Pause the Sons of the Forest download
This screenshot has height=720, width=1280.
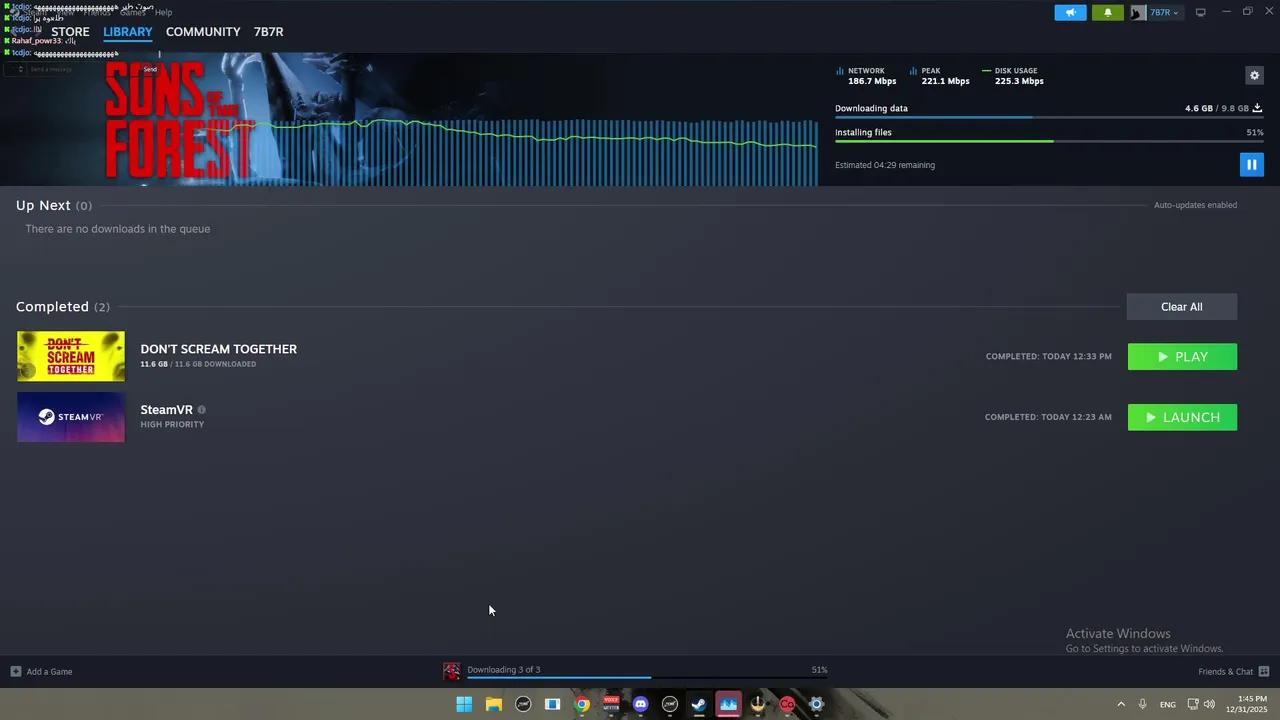click(1251, 164)
